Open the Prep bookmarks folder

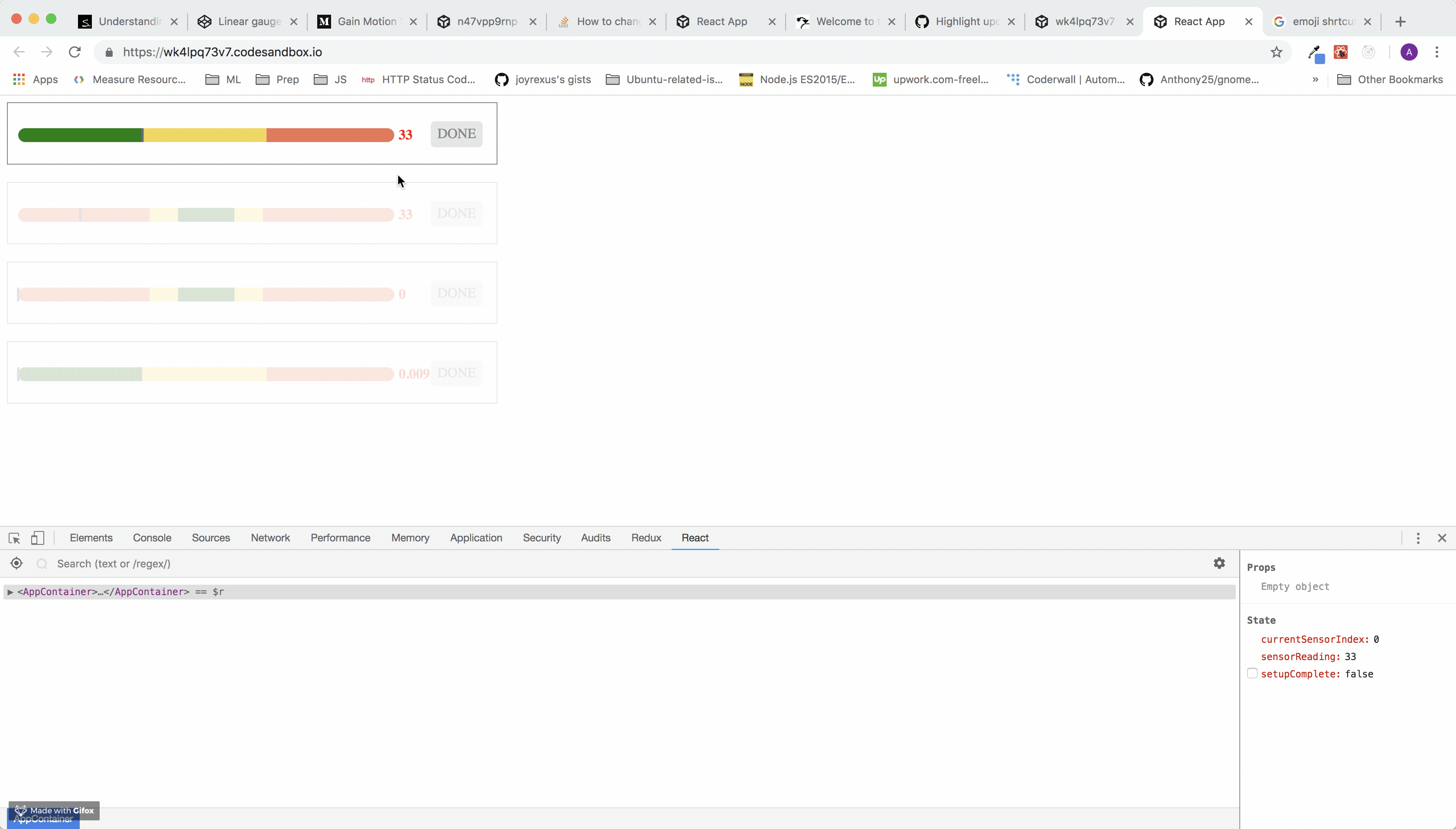pyautogui.click(x=277, y=80)
